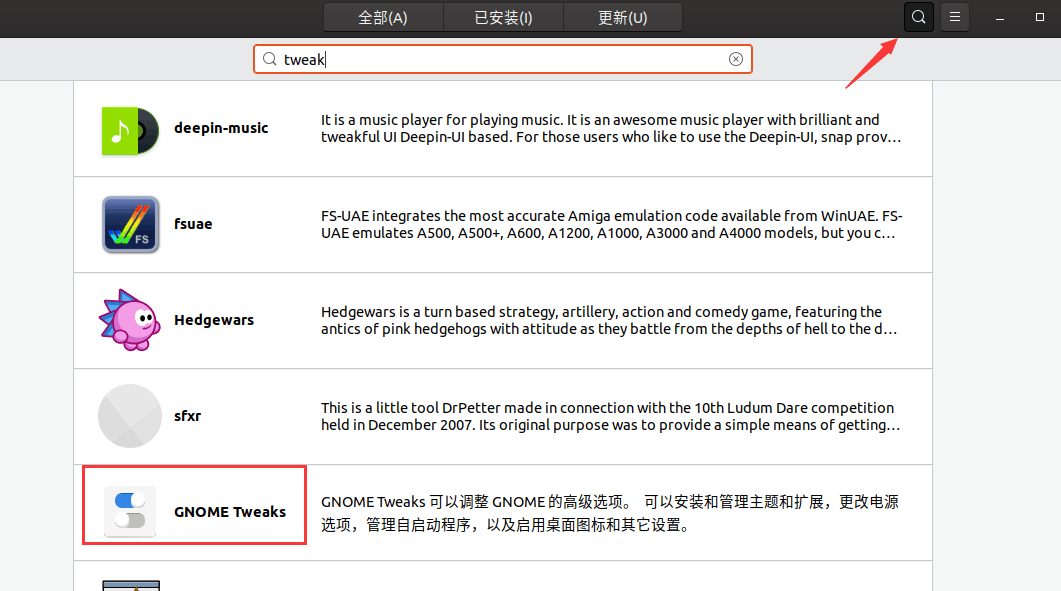Click magnifier icon inside search box
Image resolution: width=1061 pixels, height=591 pixels.
point(269,59)
